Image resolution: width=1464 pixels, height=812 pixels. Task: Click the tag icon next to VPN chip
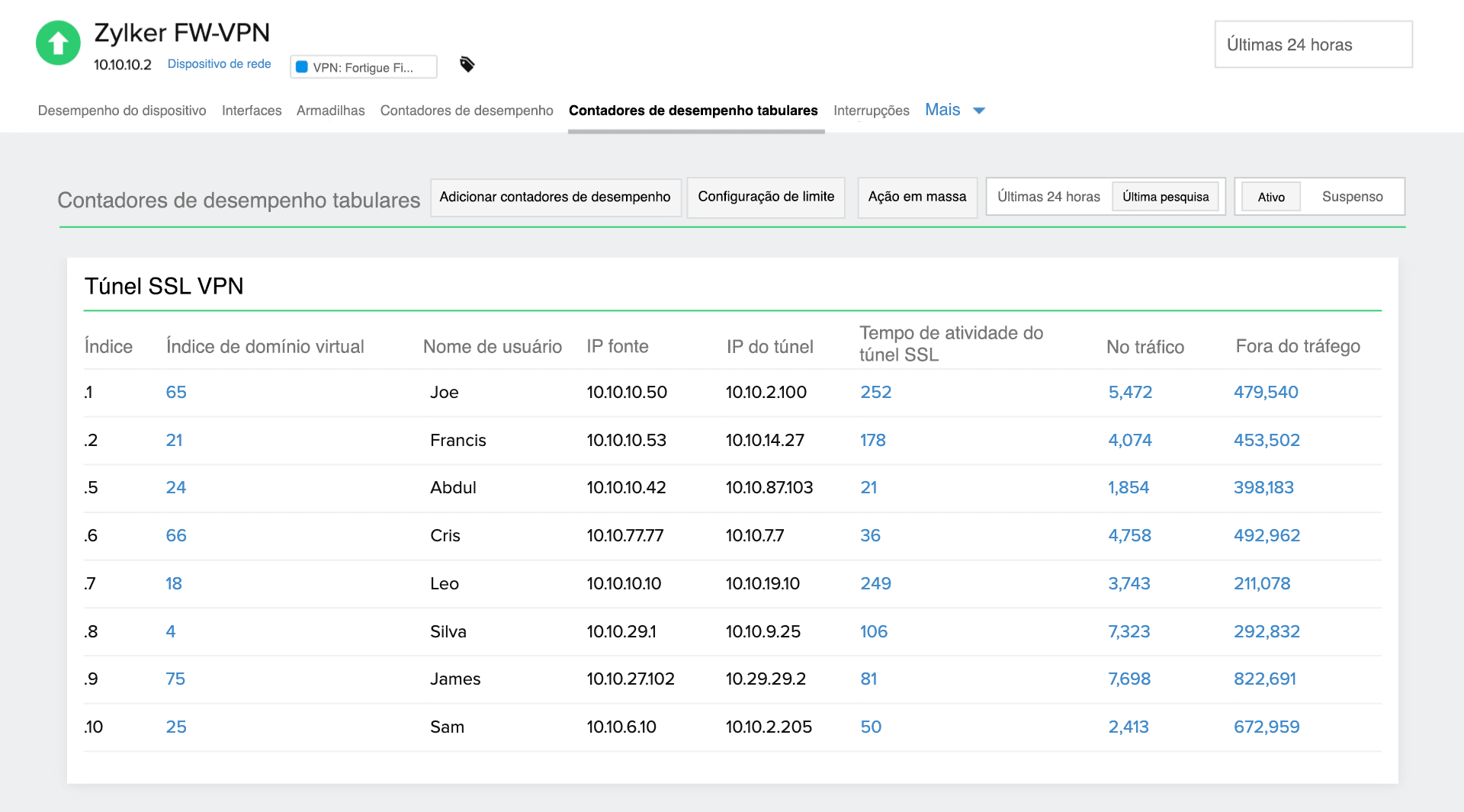coord(467,65)
